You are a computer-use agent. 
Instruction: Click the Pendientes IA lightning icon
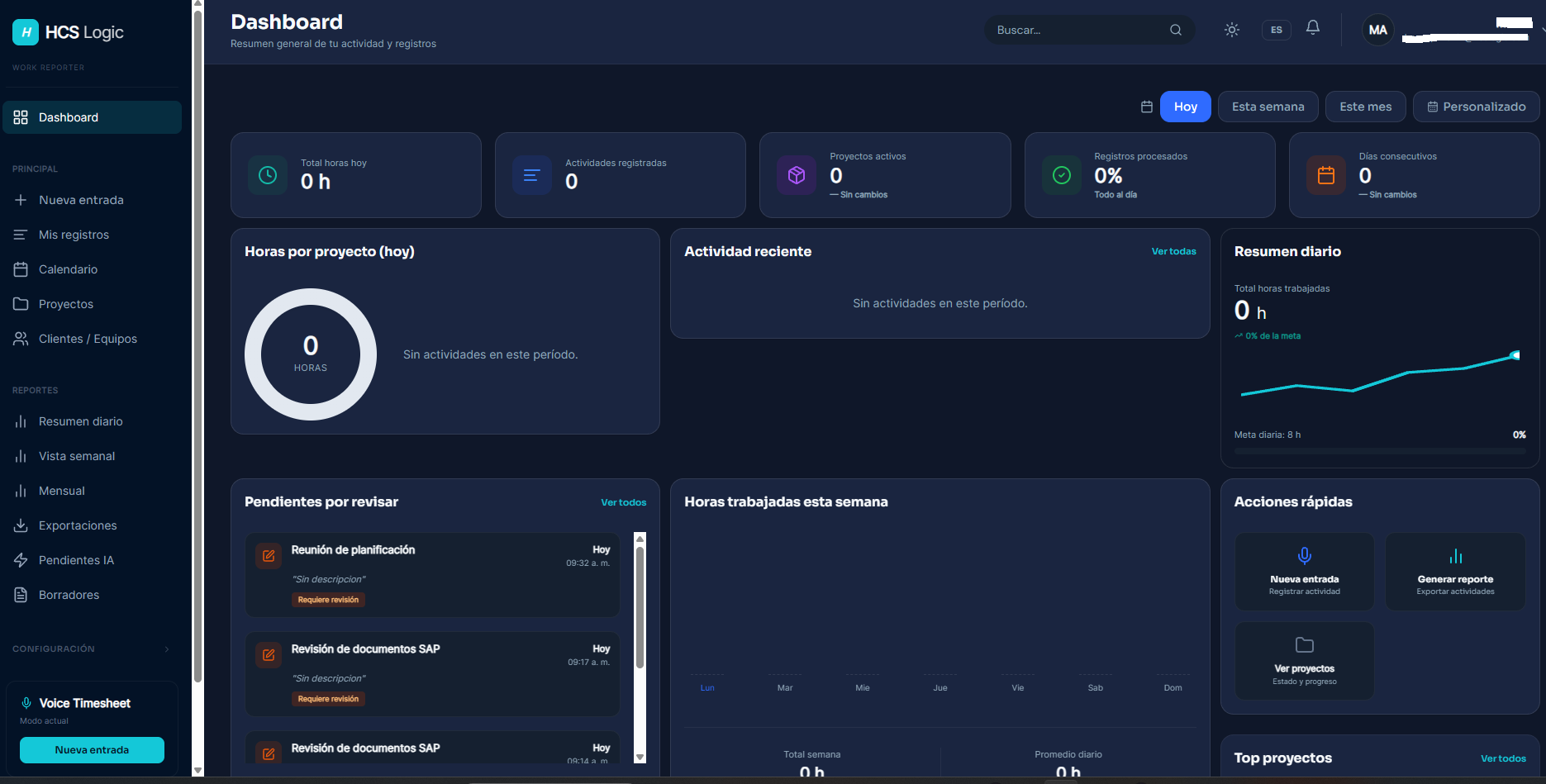(21, 560)
